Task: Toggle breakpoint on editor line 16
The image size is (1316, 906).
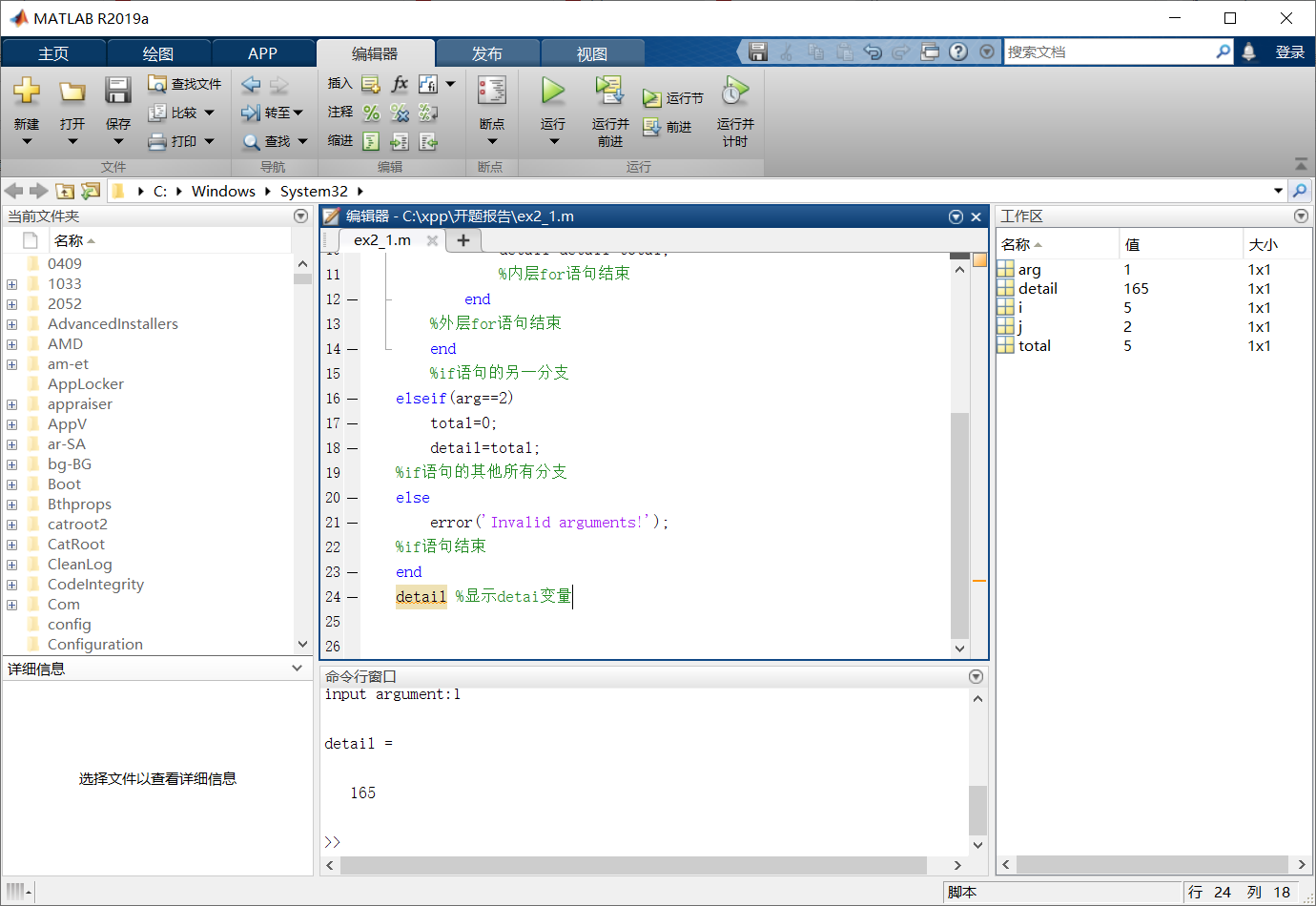Action: pos(352,399)
